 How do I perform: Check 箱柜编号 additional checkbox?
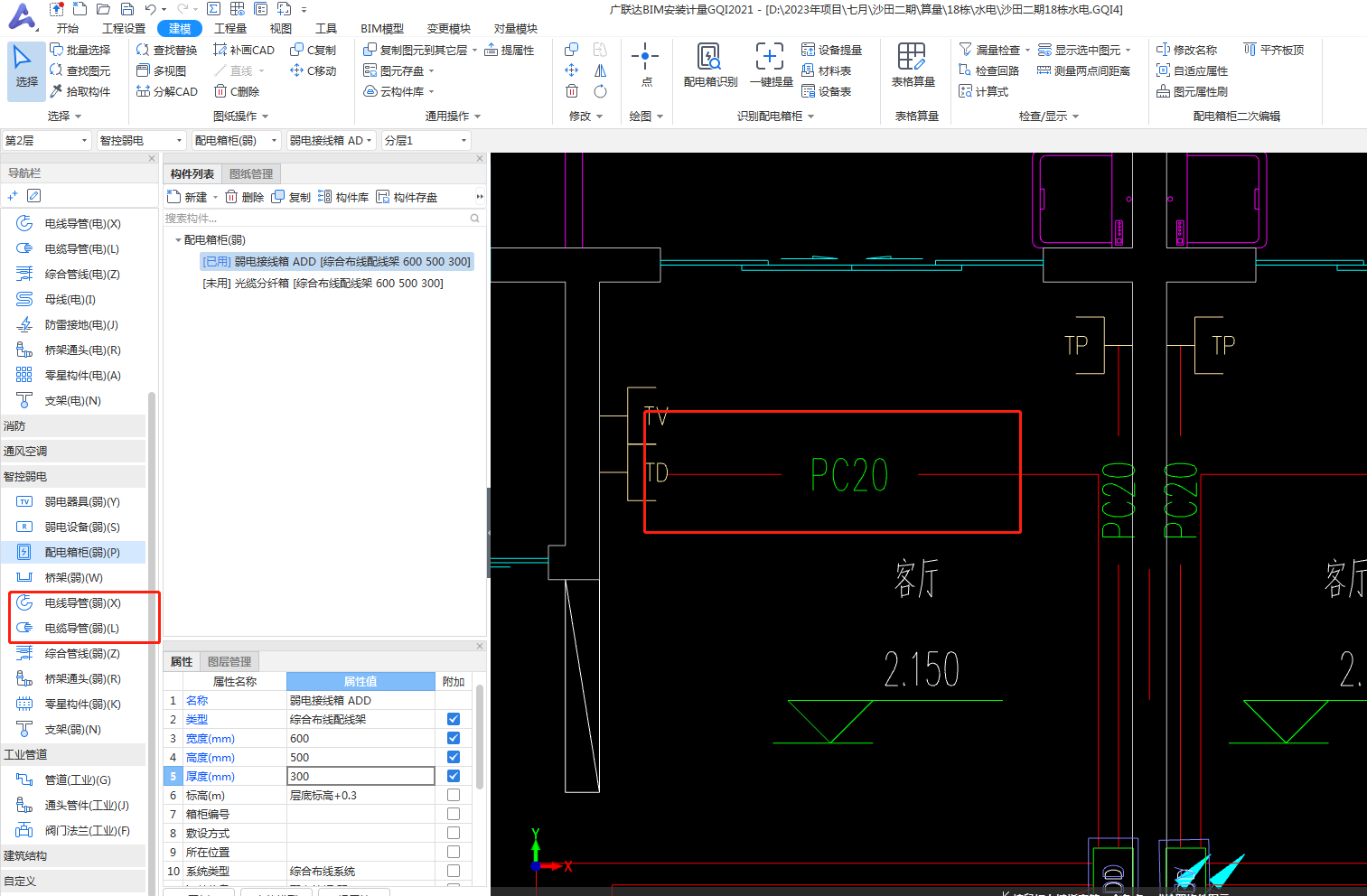[x=454, y=814]
